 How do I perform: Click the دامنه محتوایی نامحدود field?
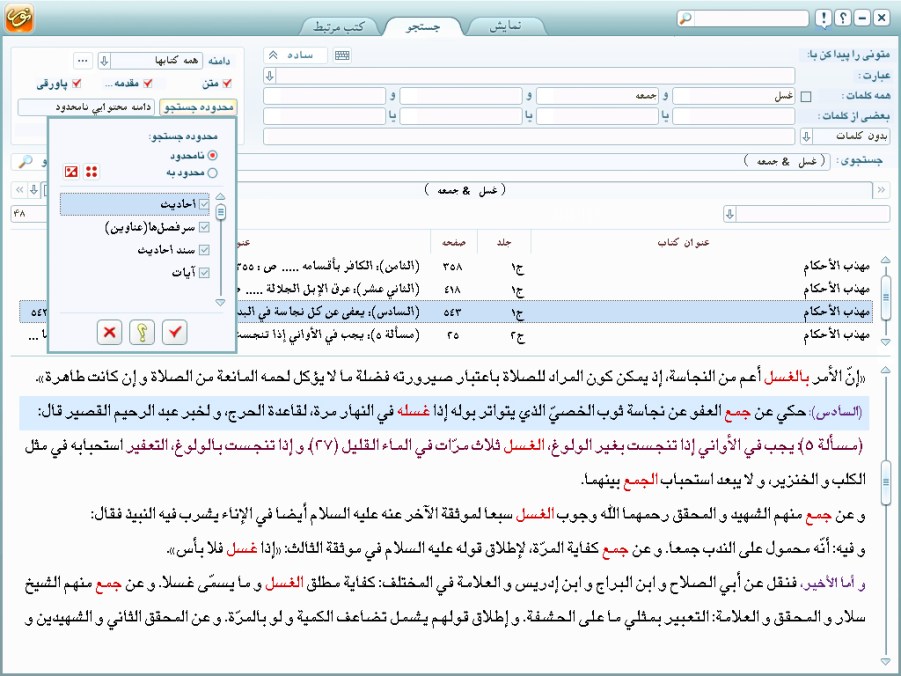point(87,107)
